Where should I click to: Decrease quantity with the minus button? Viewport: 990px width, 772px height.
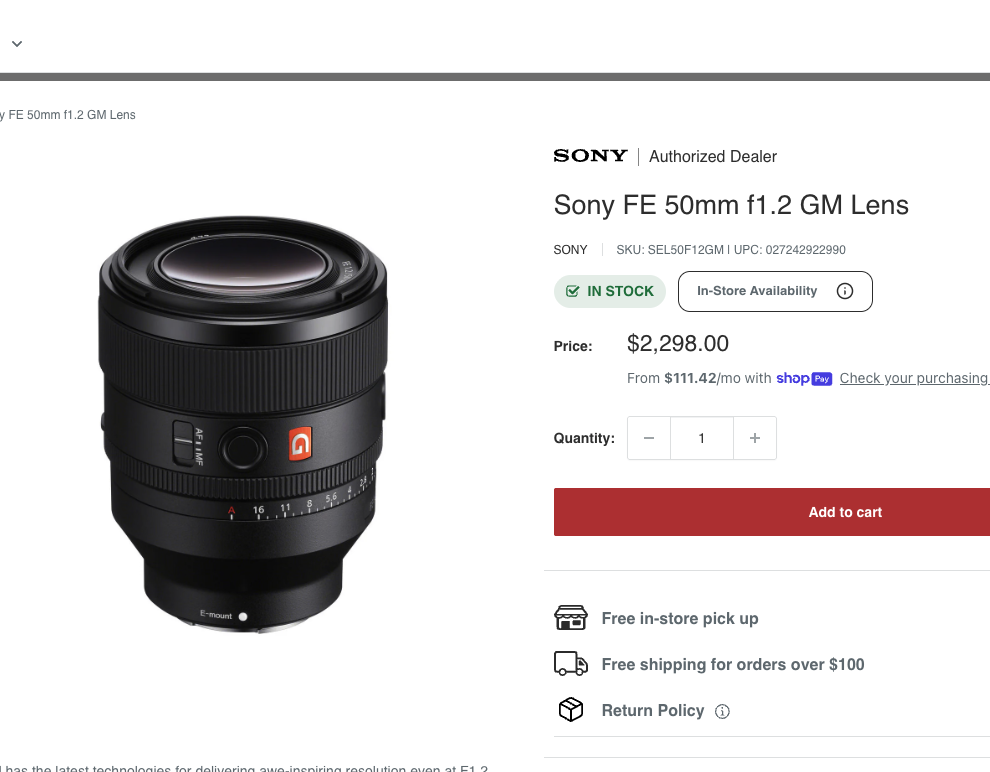pyautogui.click(x=649, y=438)
